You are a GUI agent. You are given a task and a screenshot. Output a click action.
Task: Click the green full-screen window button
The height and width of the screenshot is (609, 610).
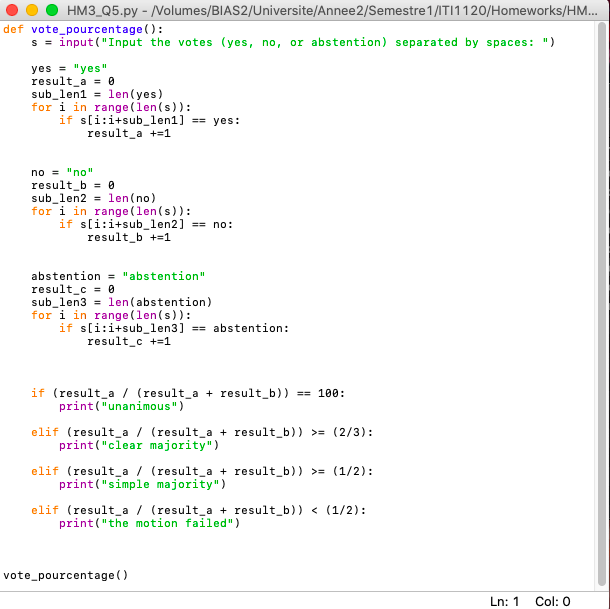52,10
